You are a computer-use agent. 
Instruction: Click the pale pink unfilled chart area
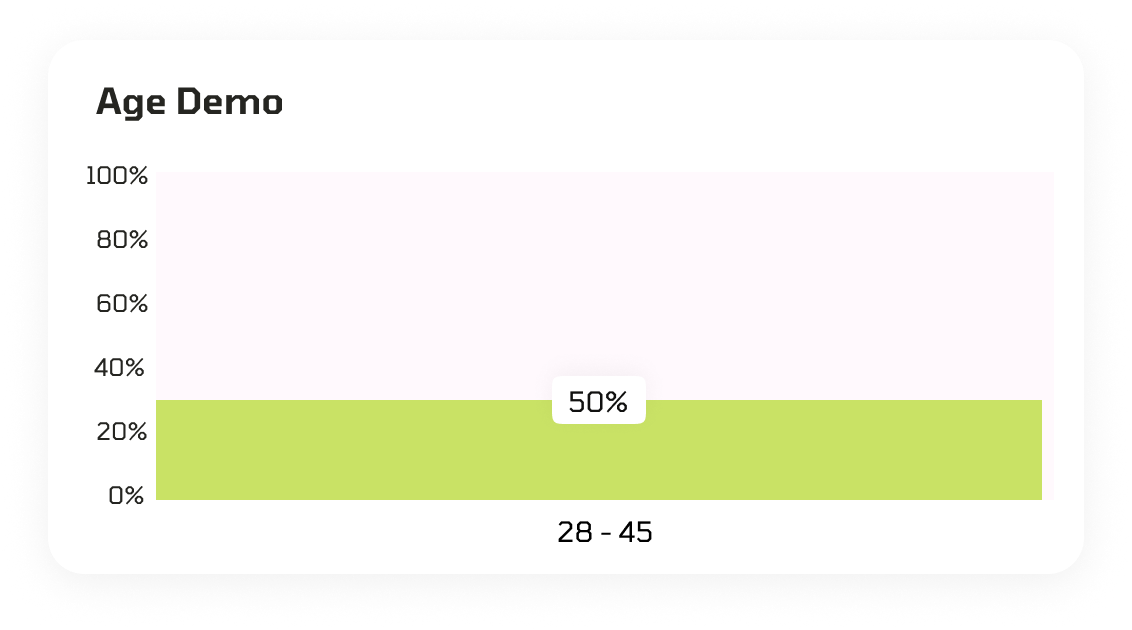point(605,286)
